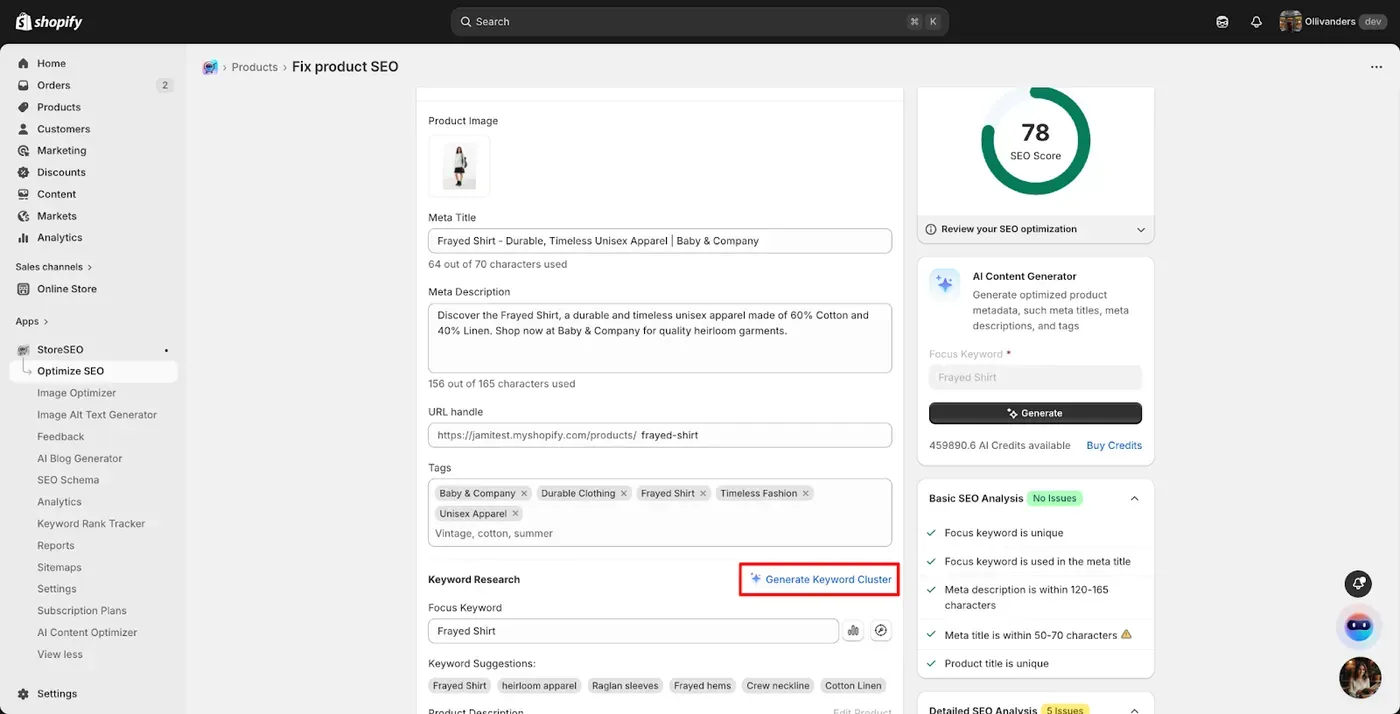
Task: Collapse the Basic SEO Analysis section
Action: pos(1134,498)
